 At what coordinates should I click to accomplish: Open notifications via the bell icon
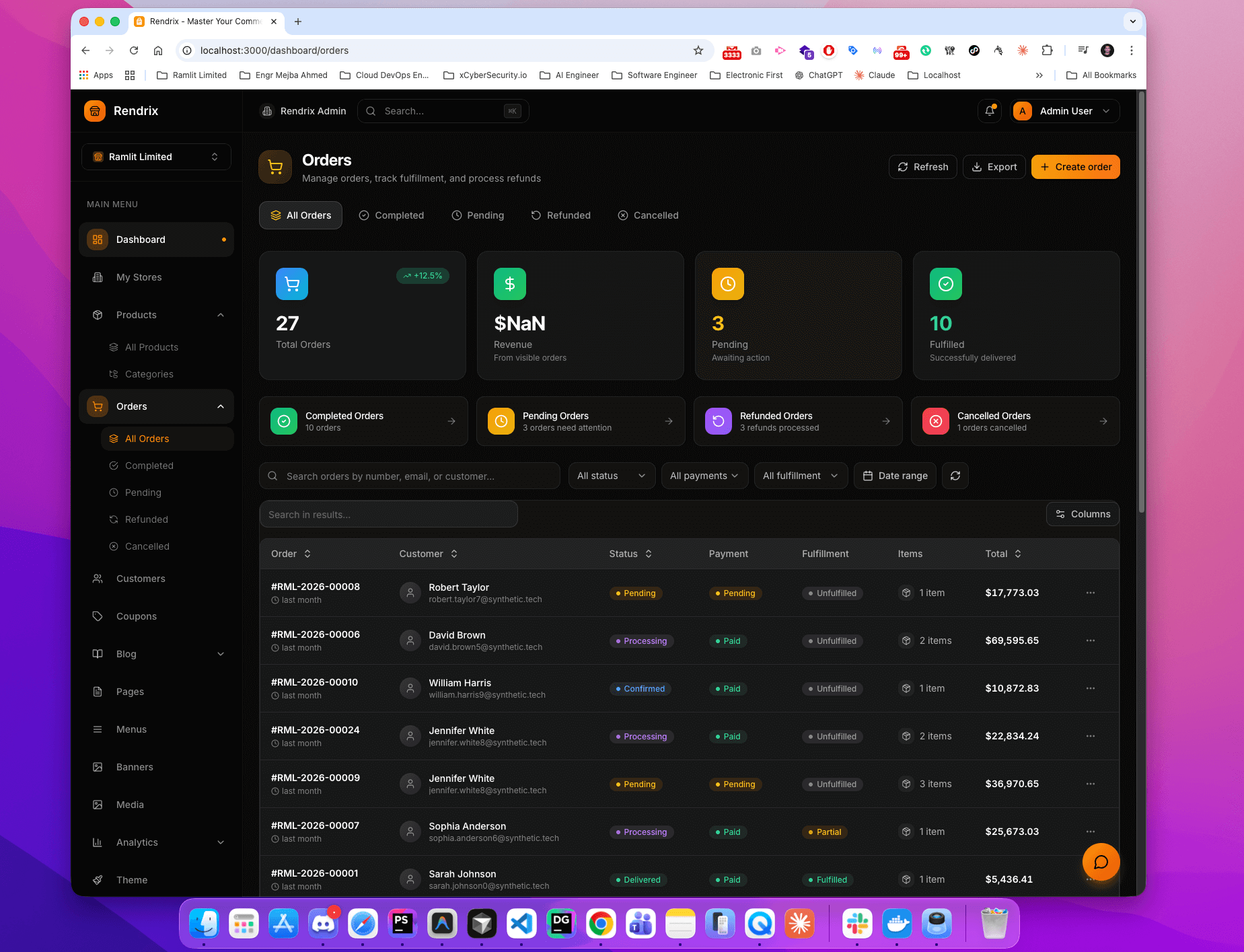pos(989,110)
